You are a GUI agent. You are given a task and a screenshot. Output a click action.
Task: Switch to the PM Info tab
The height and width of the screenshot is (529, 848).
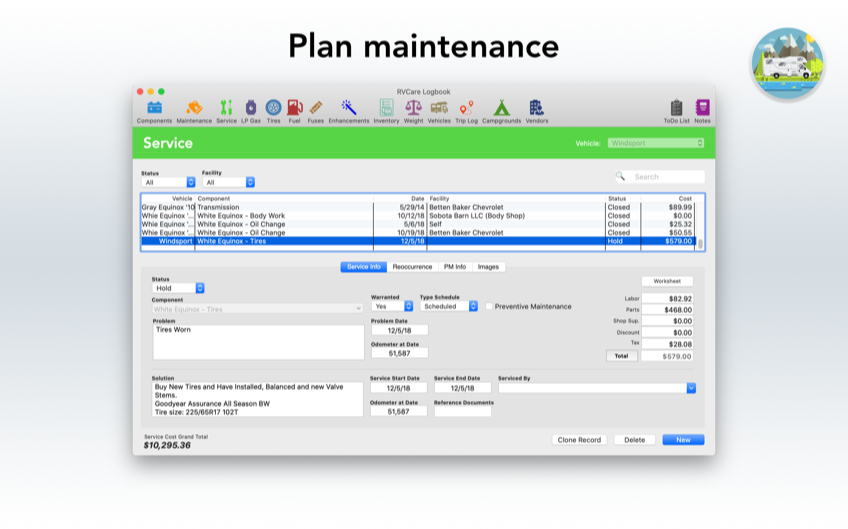click(x=455, y=267)
